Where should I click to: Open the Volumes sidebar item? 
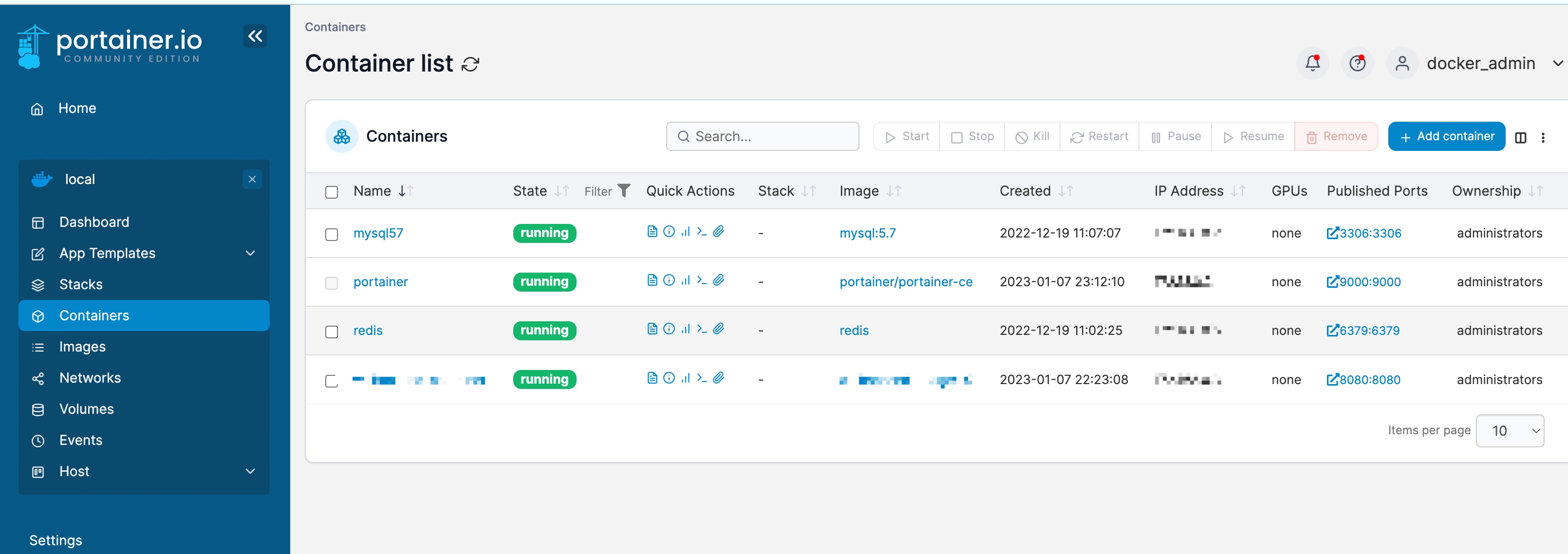click(86, 409)
